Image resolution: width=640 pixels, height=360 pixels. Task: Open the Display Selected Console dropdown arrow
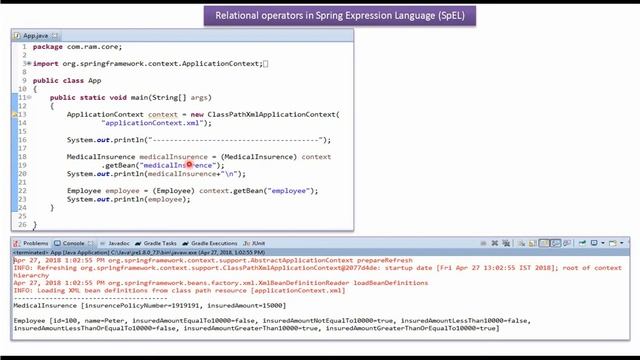click(603, 243)
